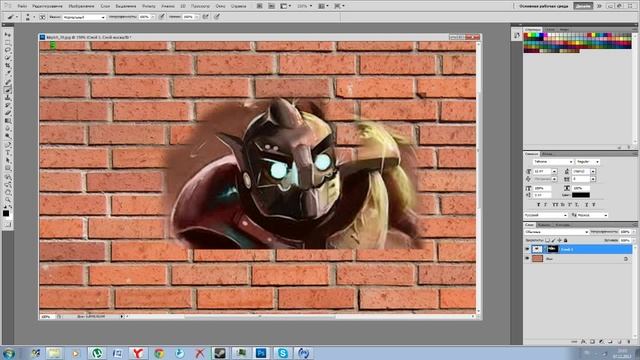Hide the Слой 1 layer
The image size is (640, 360).
pos(527,249)
